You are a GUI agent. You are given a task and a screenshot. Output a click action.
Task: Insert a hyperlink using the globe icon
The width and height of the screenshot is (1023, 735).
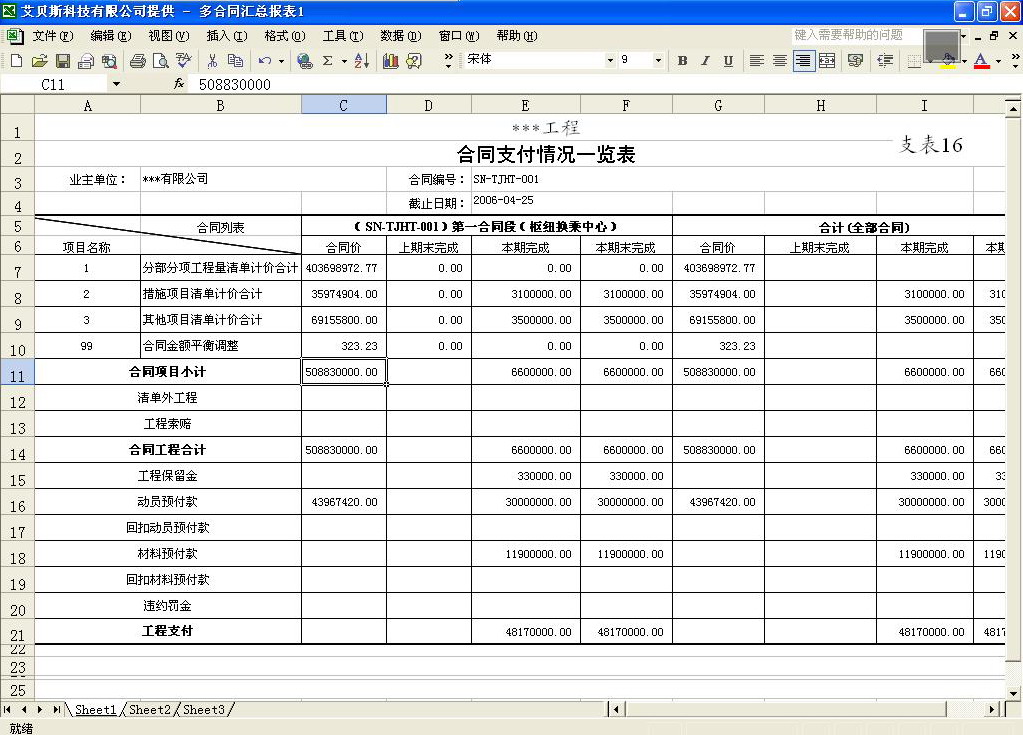click(304, 61)
